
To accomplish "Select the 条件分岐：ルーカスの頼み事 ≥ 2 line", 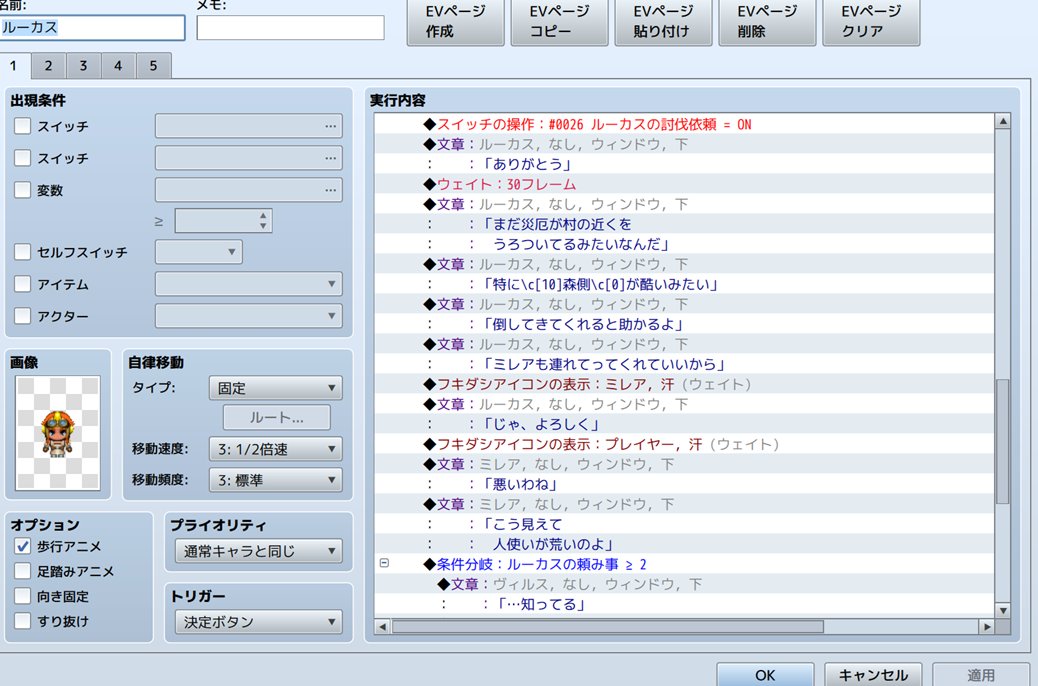I will click(x=684, y=564).
